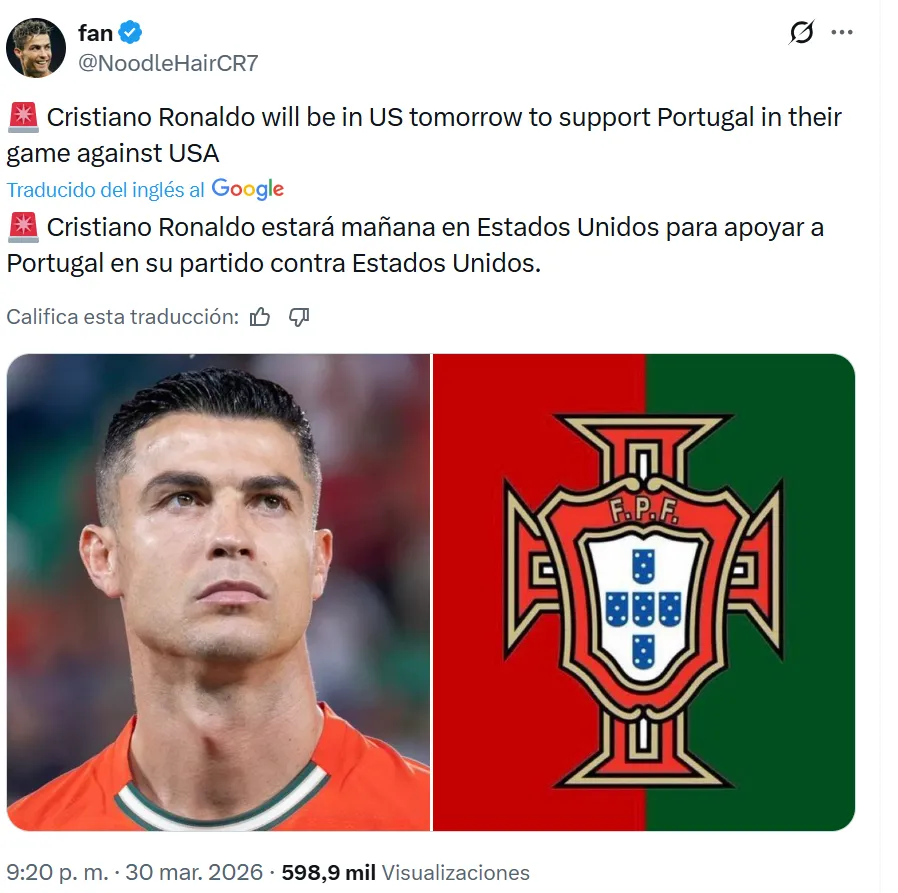Click the 9:20 p. m. timestamp
This screenshot has width=898, height=893.
[x=57, y=872]
